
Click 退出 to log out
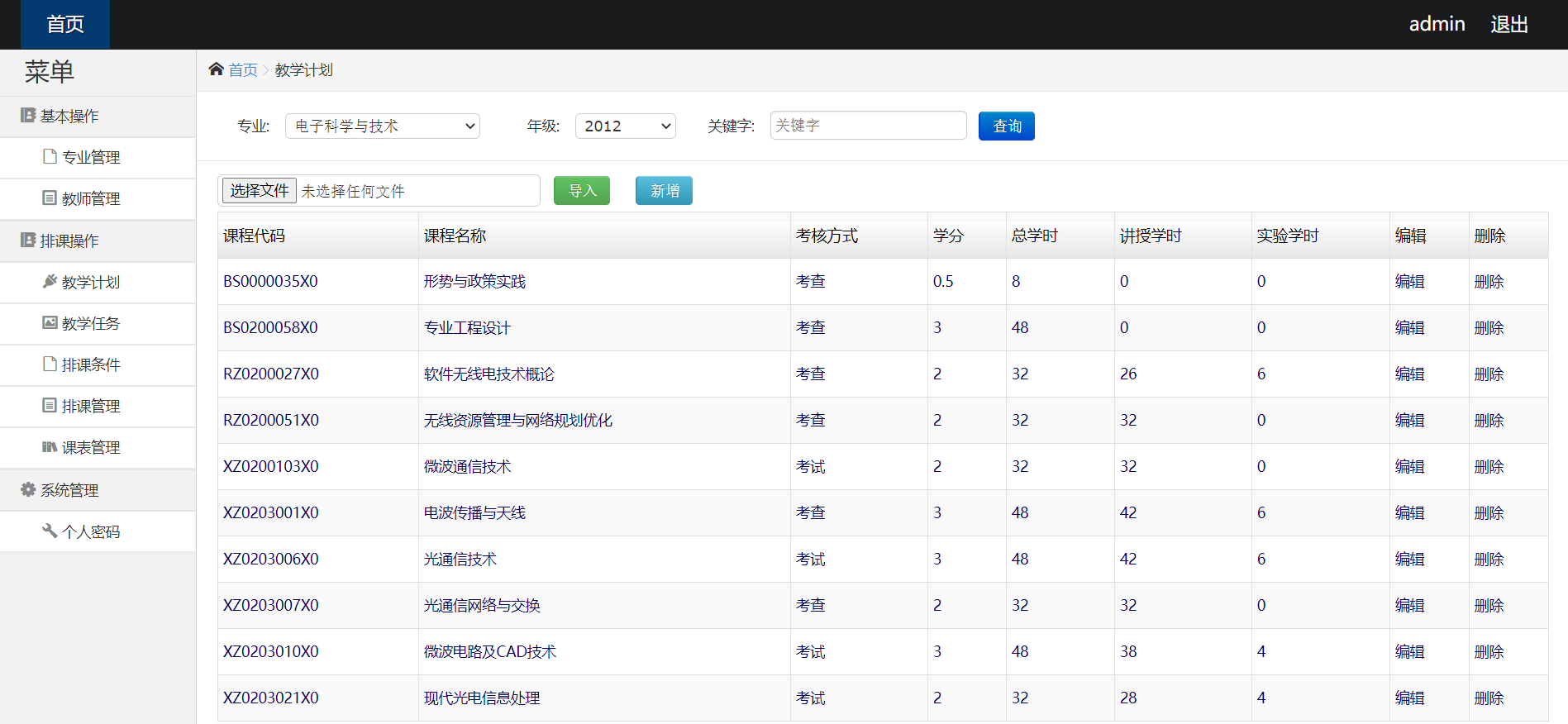pos(1508,24)
